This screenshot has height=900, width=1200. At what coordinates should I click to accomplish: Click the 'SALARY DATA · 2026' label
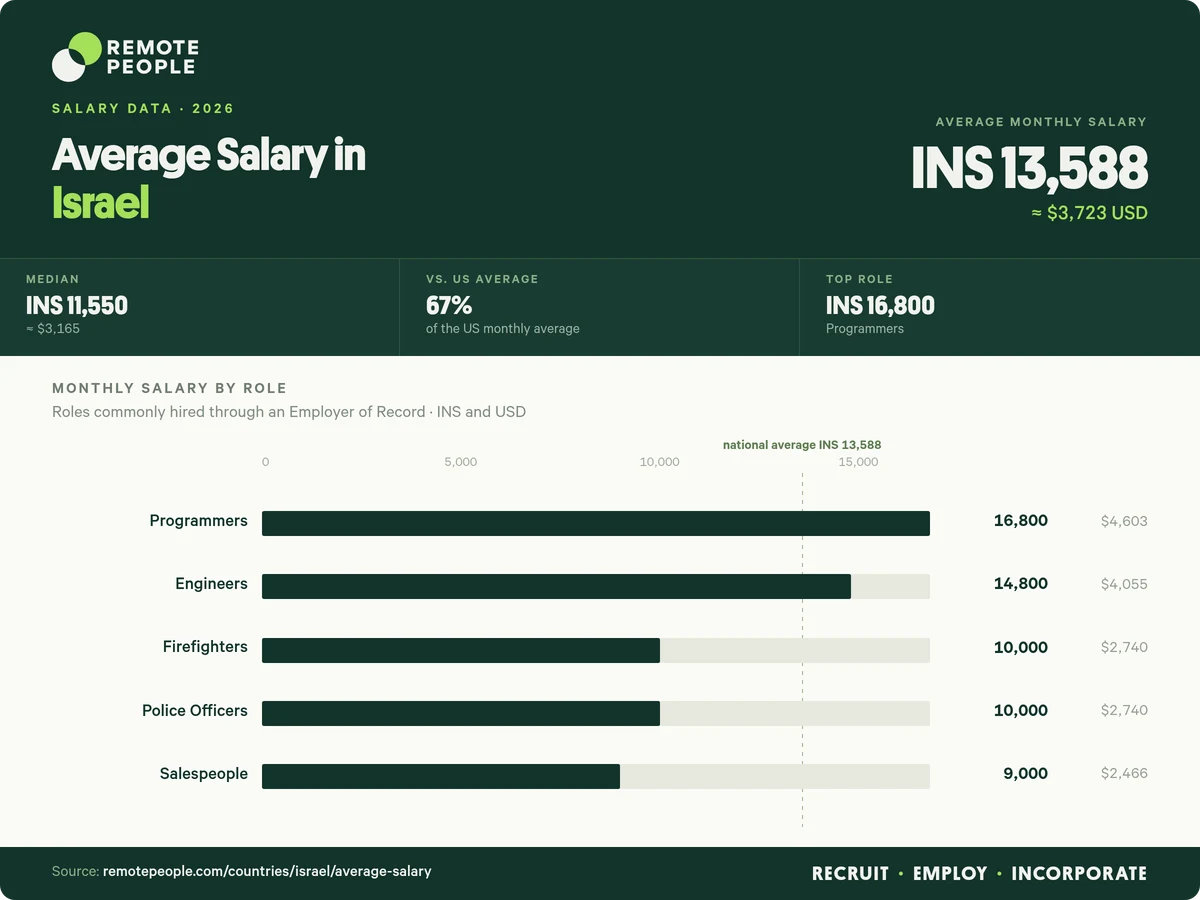click(143, 109)
